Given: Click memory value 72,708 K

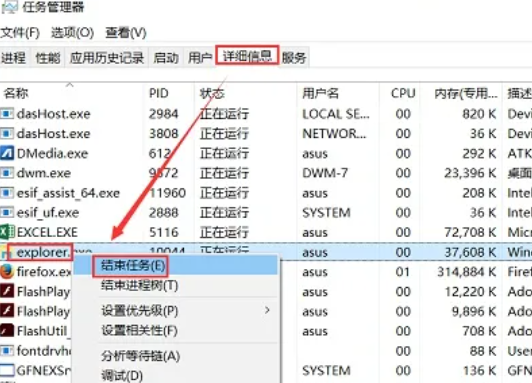Looking at the screenshot, I should [470, 232].
